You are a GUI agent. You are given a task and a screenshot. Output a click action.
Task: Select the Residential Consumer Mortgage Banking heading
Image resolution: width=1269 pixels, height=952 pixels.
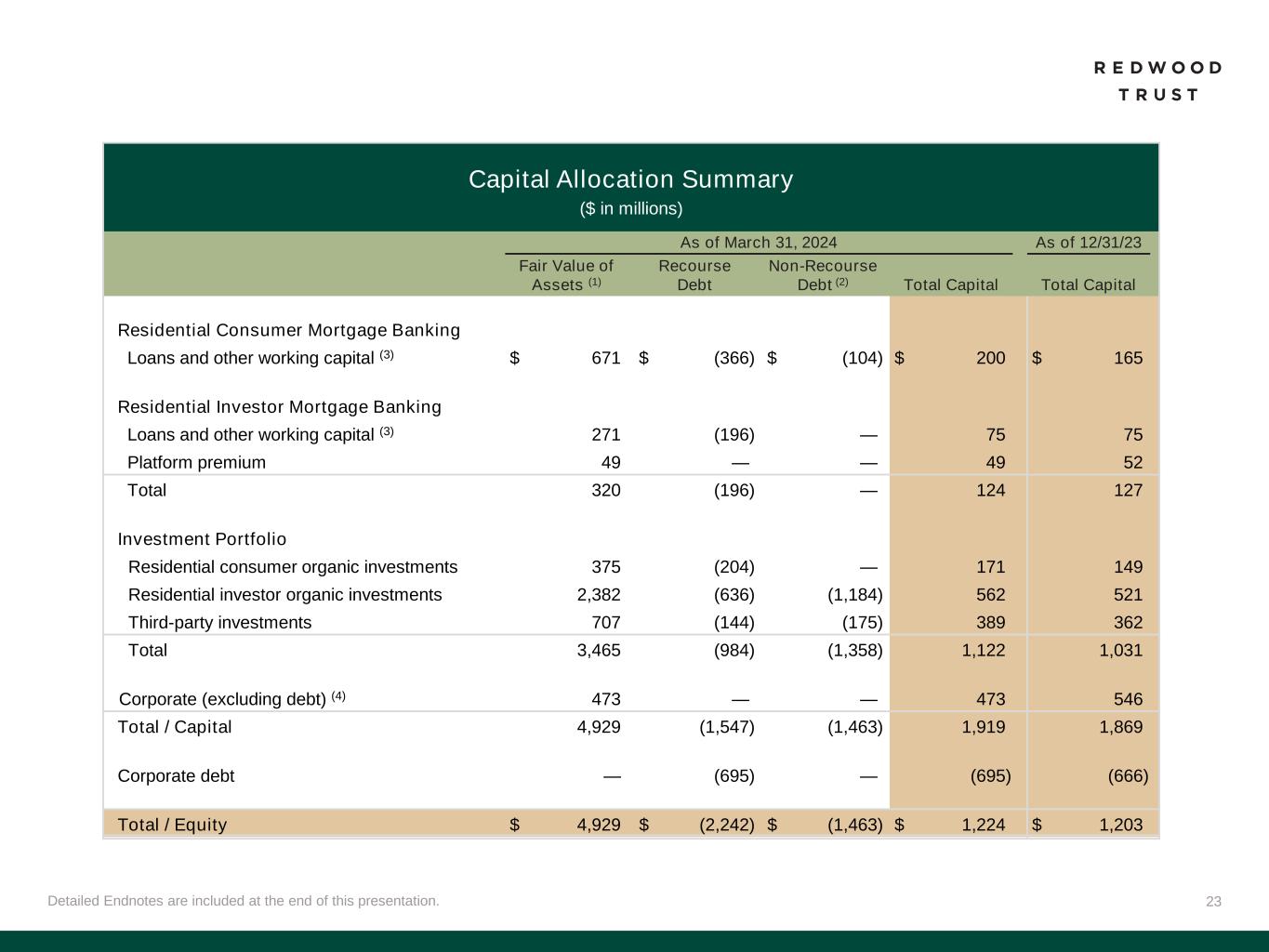(x=288, y=330)
